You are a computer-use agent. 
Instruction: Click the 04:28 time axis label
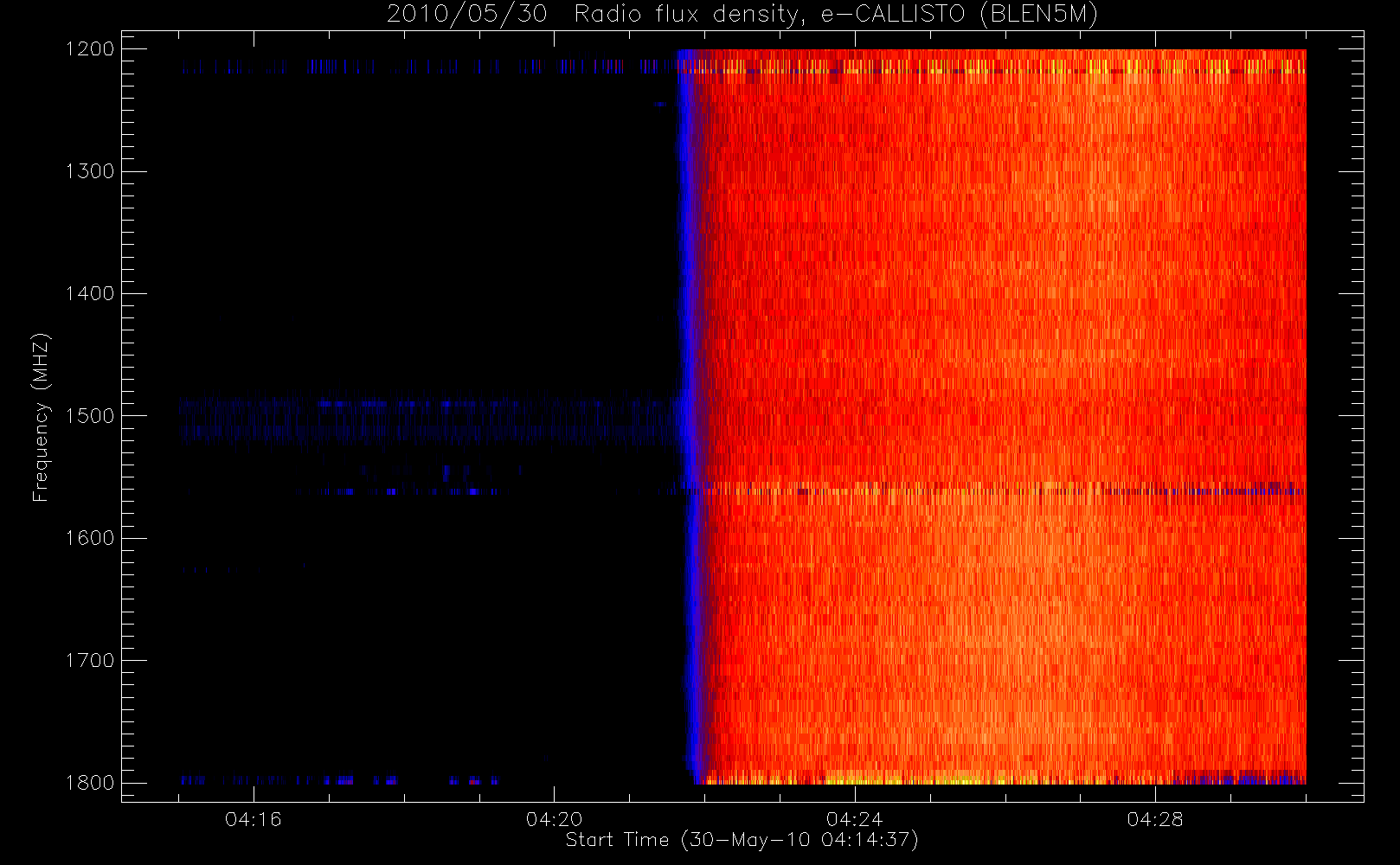tap(1155, 819)
